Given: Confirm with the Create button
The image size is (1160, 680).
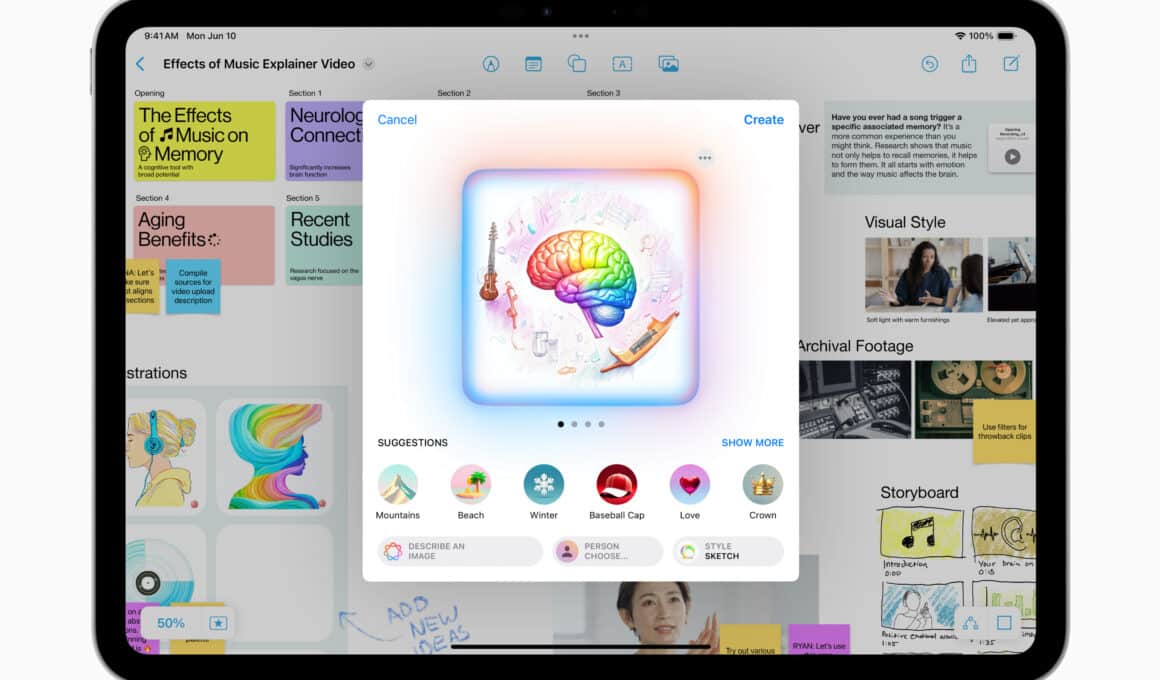Looking at the screenshot, I should (x=763, y=120).
